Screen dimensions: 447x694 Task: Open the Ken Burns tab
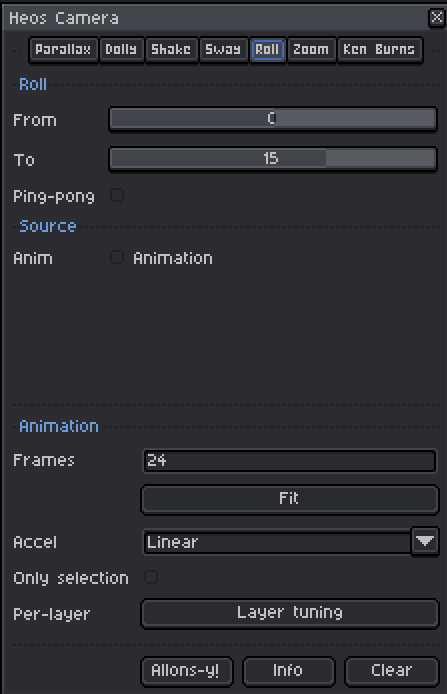[379, 50]
